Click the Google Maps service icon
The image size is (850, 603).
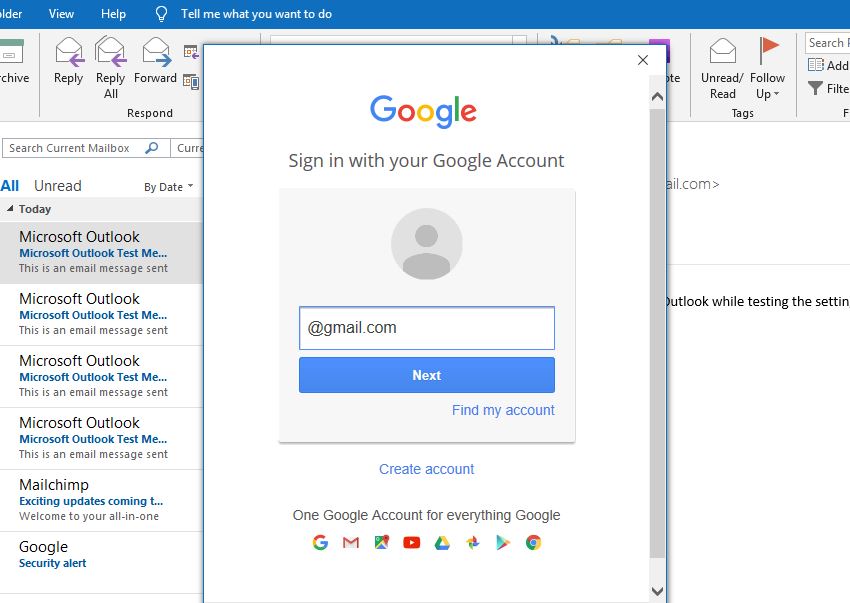click(x=382, y=542)
